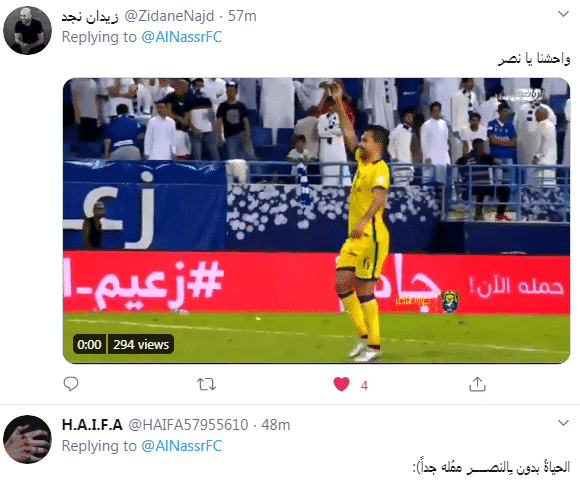Click the 0:00 time badge on the video

pos(90,344)
